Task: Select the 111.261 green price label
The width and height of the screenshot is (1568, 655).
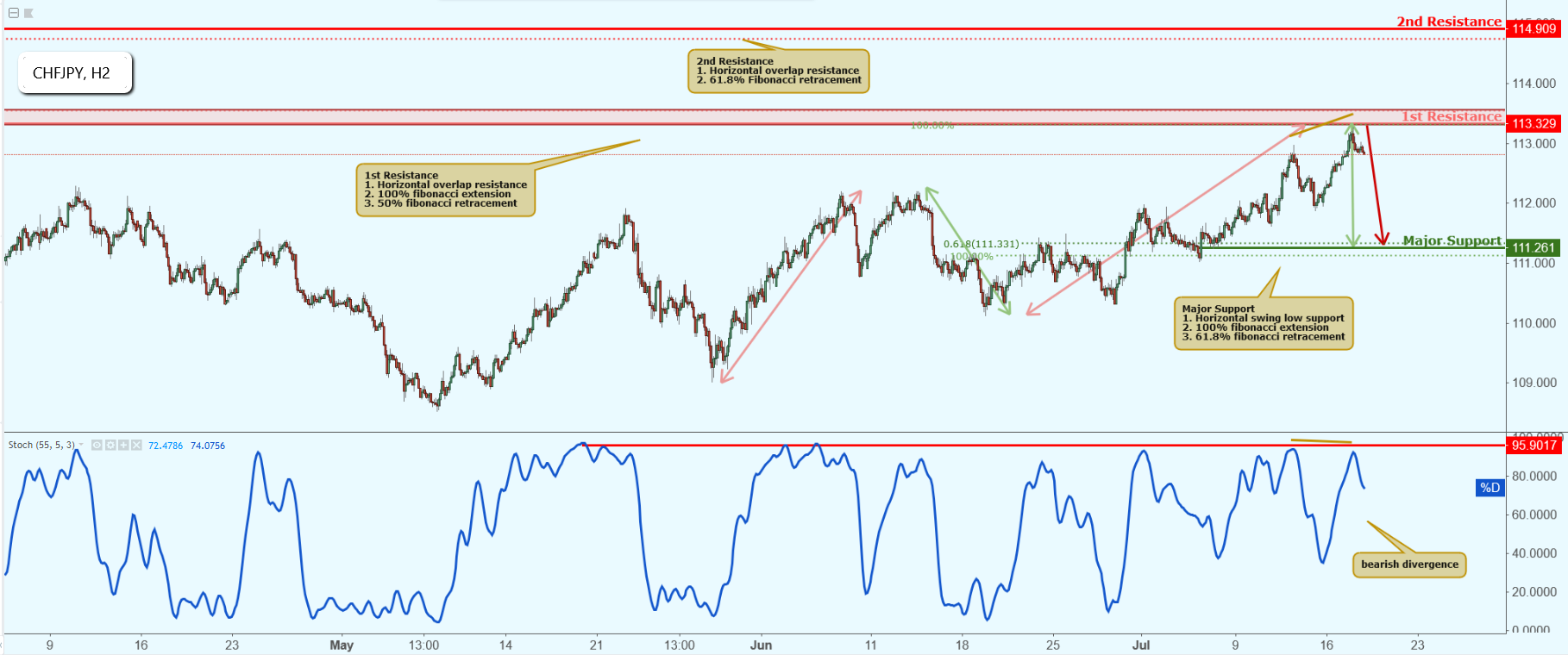Action: click(x=1534, y=247)
